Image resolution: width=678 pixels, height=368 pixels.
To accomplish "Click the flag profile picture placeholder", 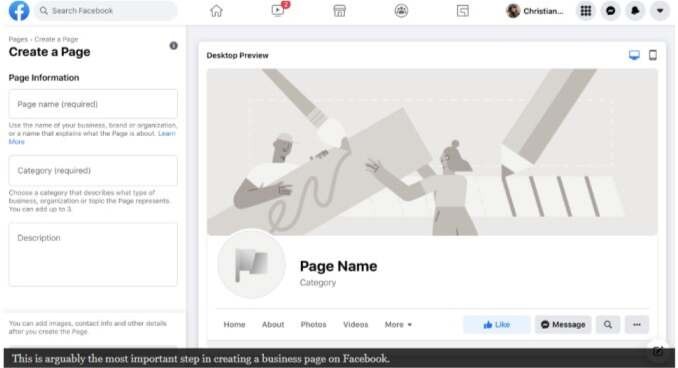I will [251, 264].
